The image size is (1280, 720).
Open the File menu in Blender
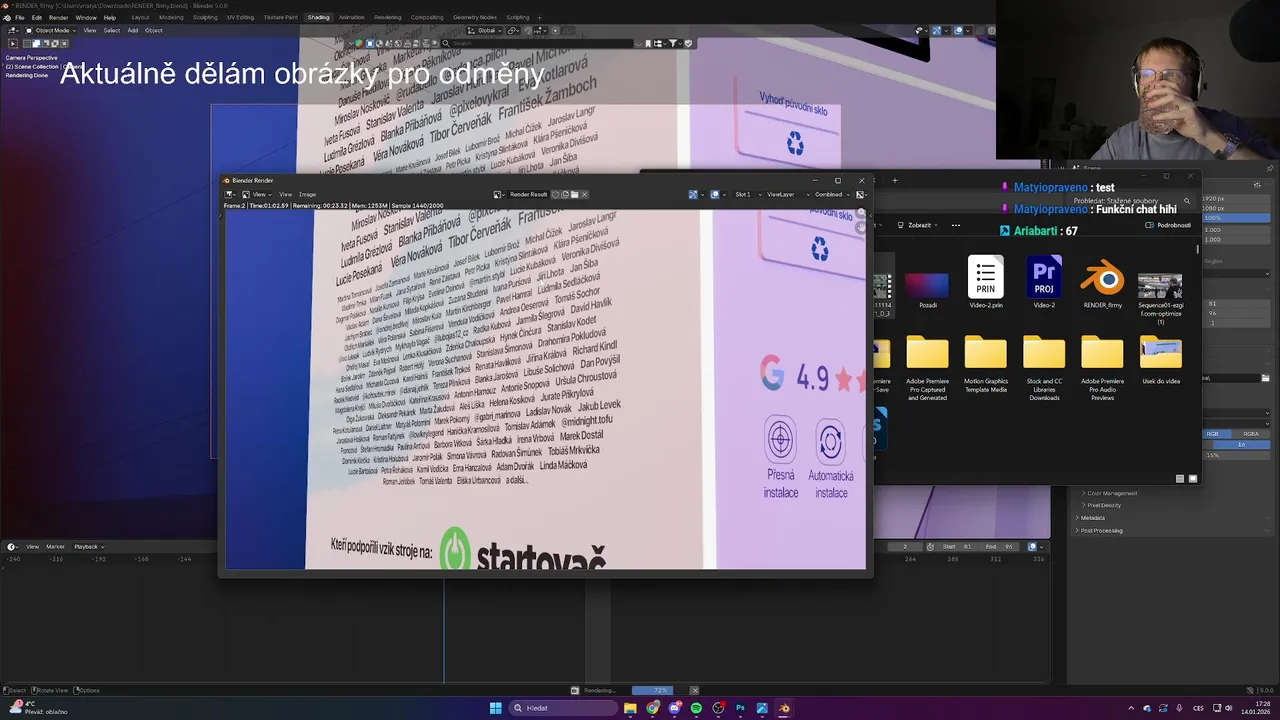click(19, 17)
